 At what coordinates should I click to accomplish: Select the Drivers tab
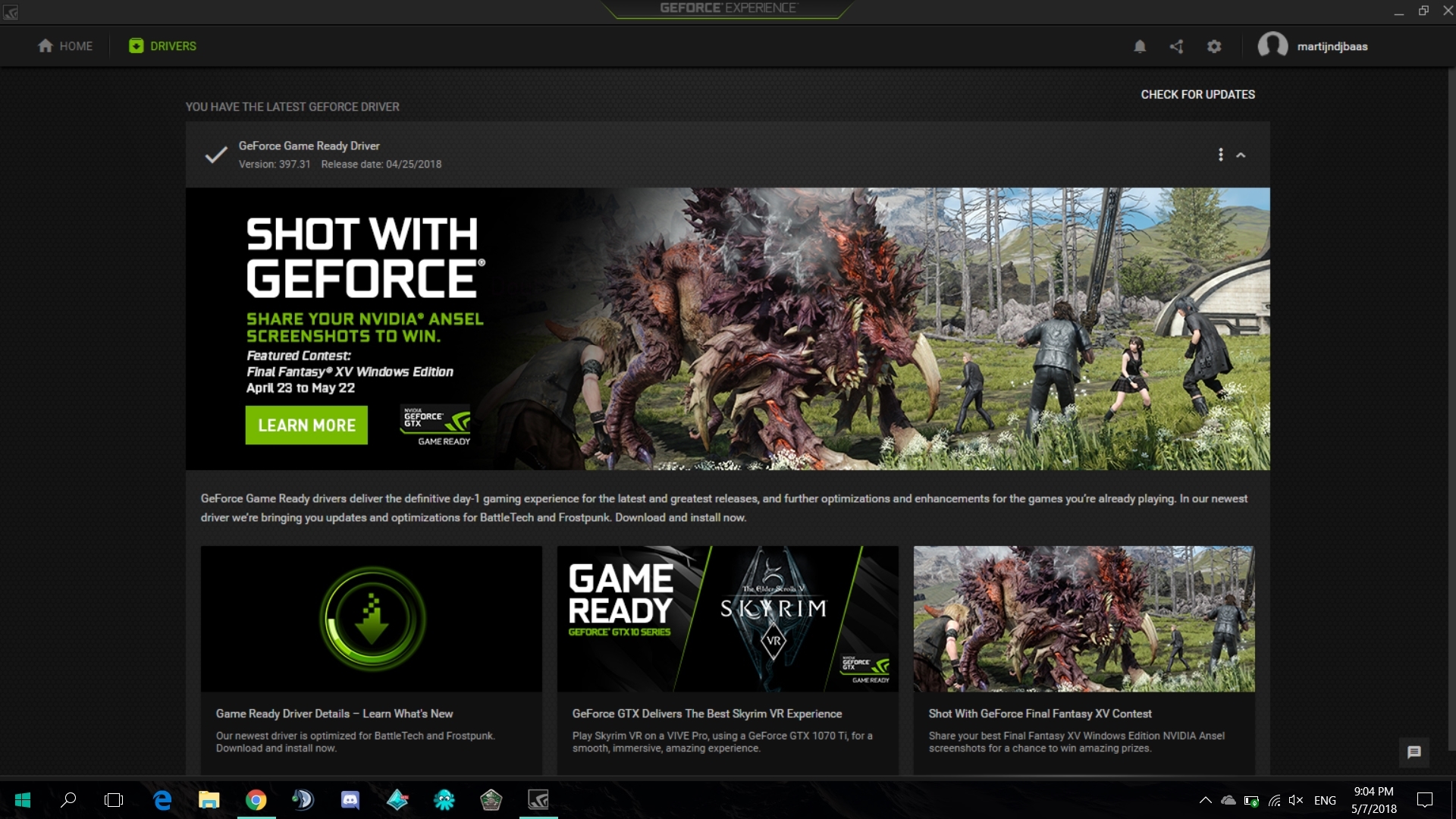click(x=162, y=46)
